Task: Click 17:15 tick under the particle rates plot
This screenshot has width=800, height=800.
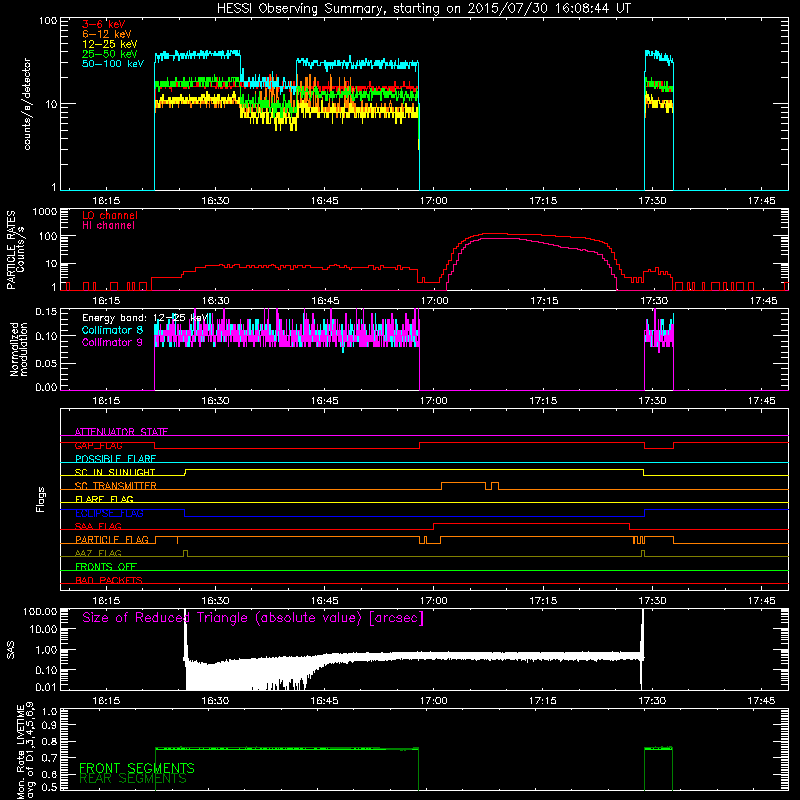Action: pyautogui.click(x=543, y=301)
